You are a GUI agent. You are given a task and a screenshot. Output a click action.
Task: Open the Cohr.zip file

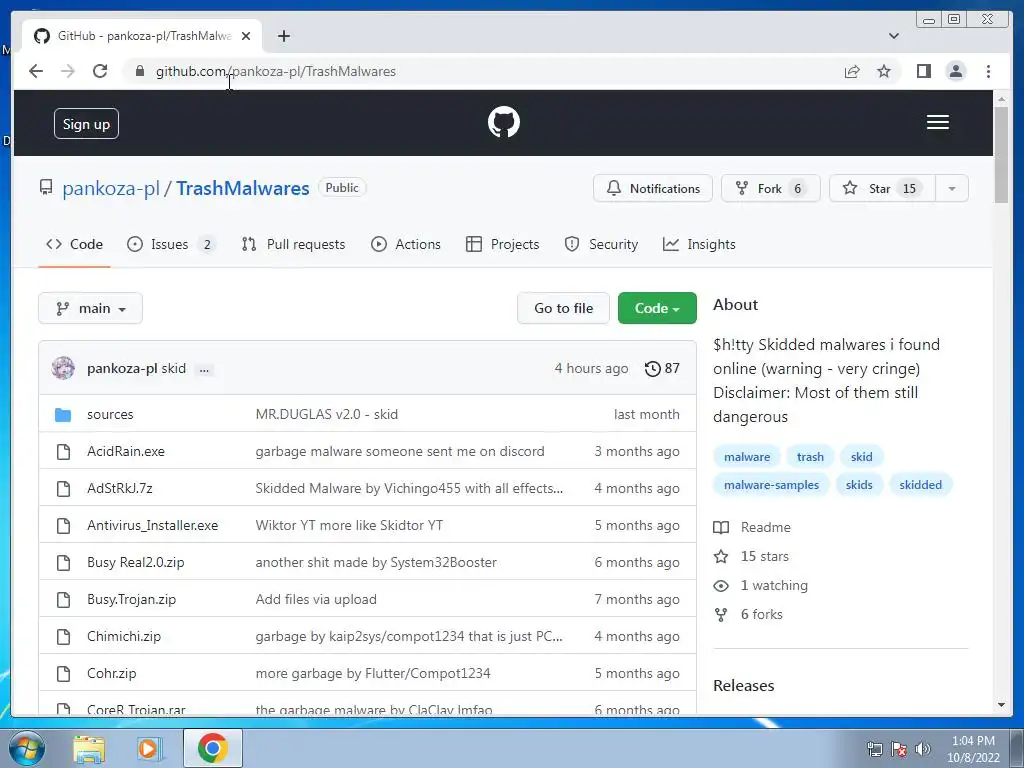[x=112, y=673]
